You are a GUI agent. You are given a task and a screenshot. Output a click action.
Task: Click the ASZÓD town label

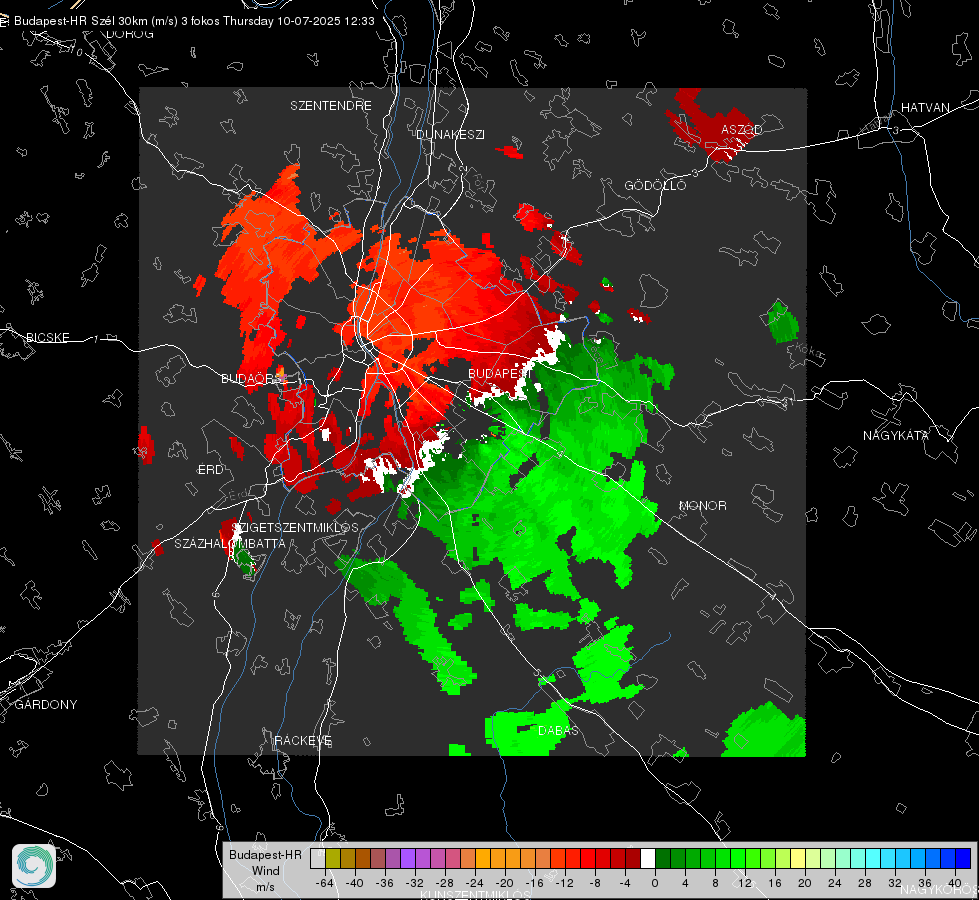click(742, 129)
